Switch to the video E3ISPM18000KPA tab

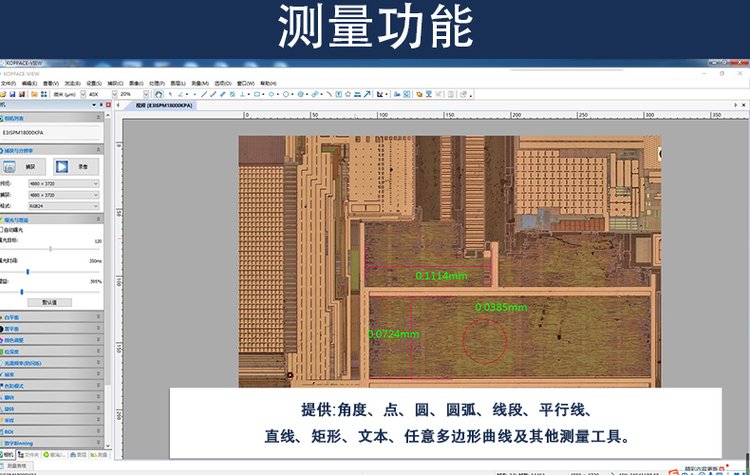pos(164,105)
